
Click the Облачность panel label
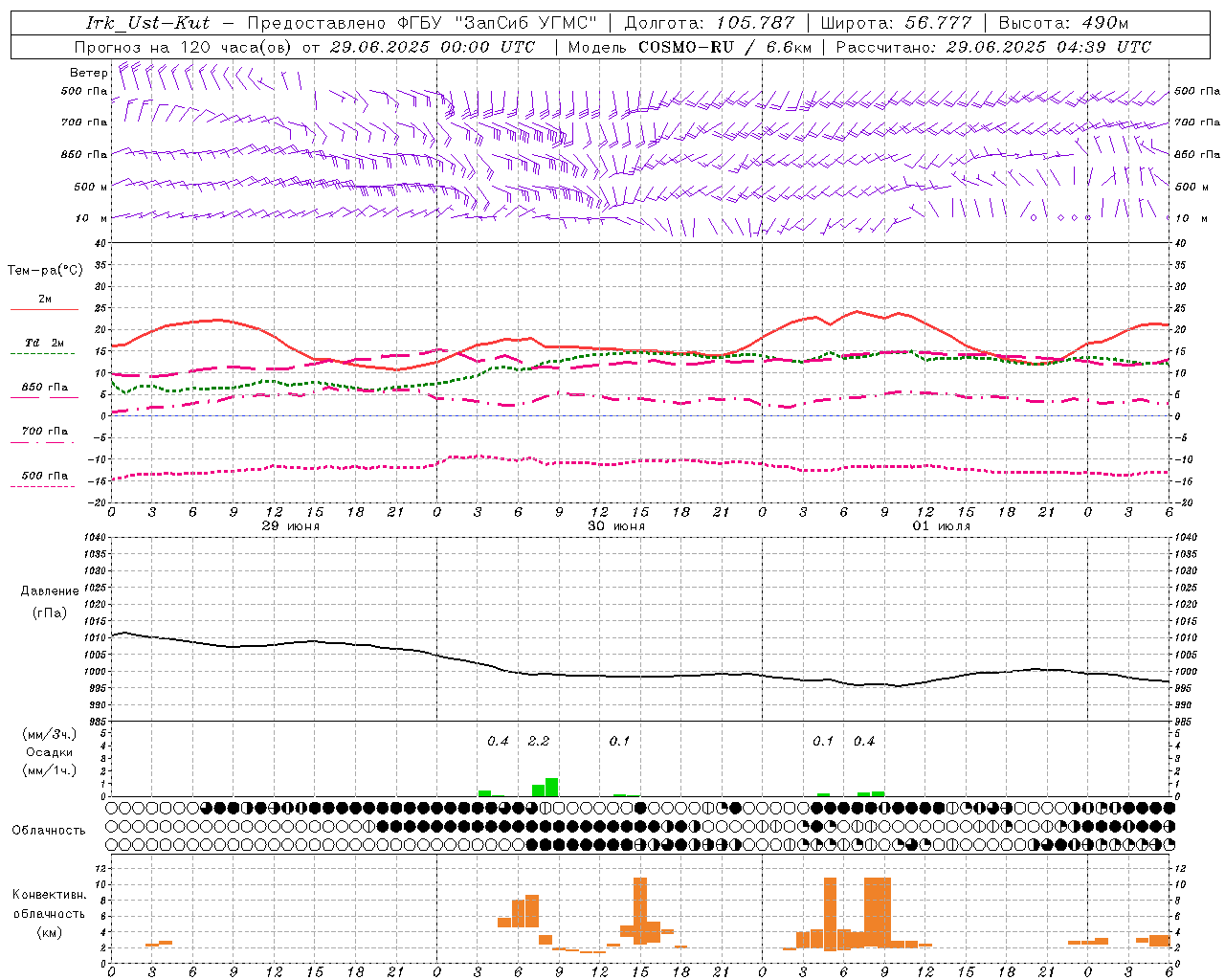pyautogui.click(x=49, y=830)
